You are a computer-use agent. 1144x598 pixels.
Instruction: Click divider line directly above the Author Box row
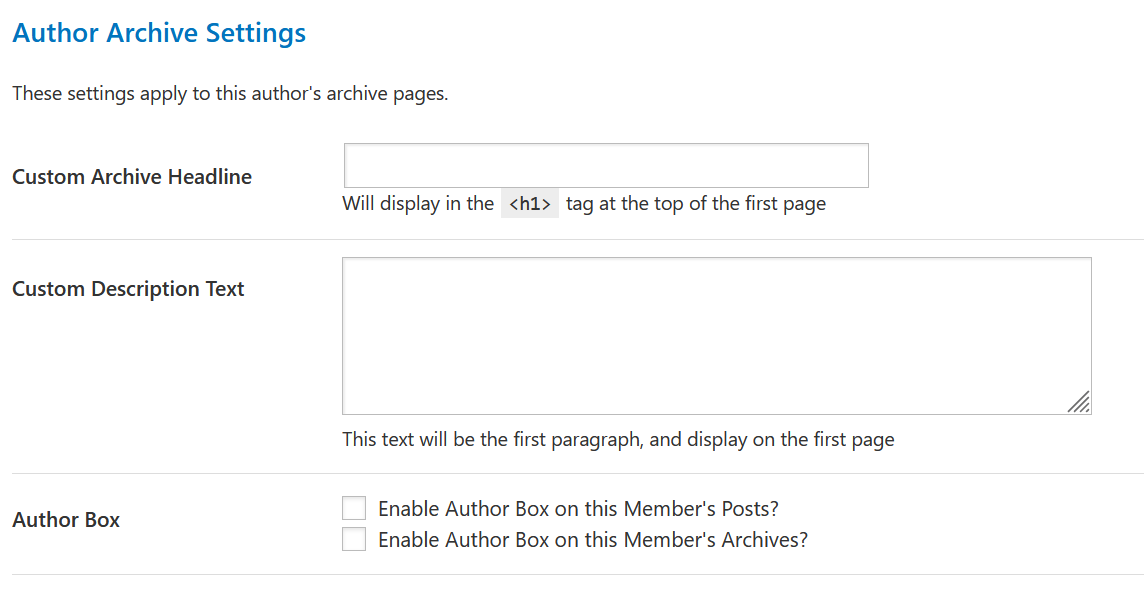tap(577, 474)
